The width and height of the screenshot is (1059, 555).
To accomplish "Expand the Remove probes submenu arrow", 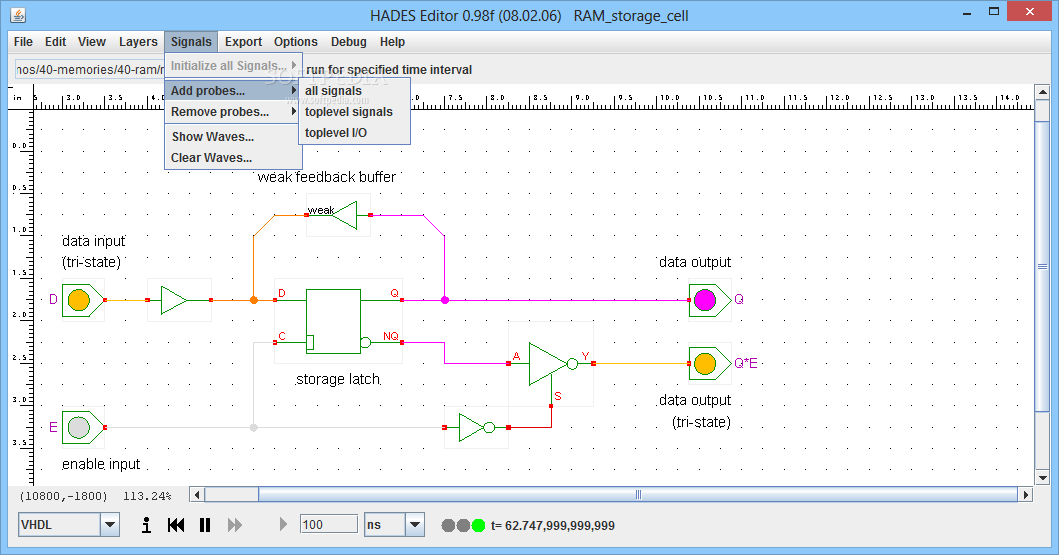I will coord(294,111).
